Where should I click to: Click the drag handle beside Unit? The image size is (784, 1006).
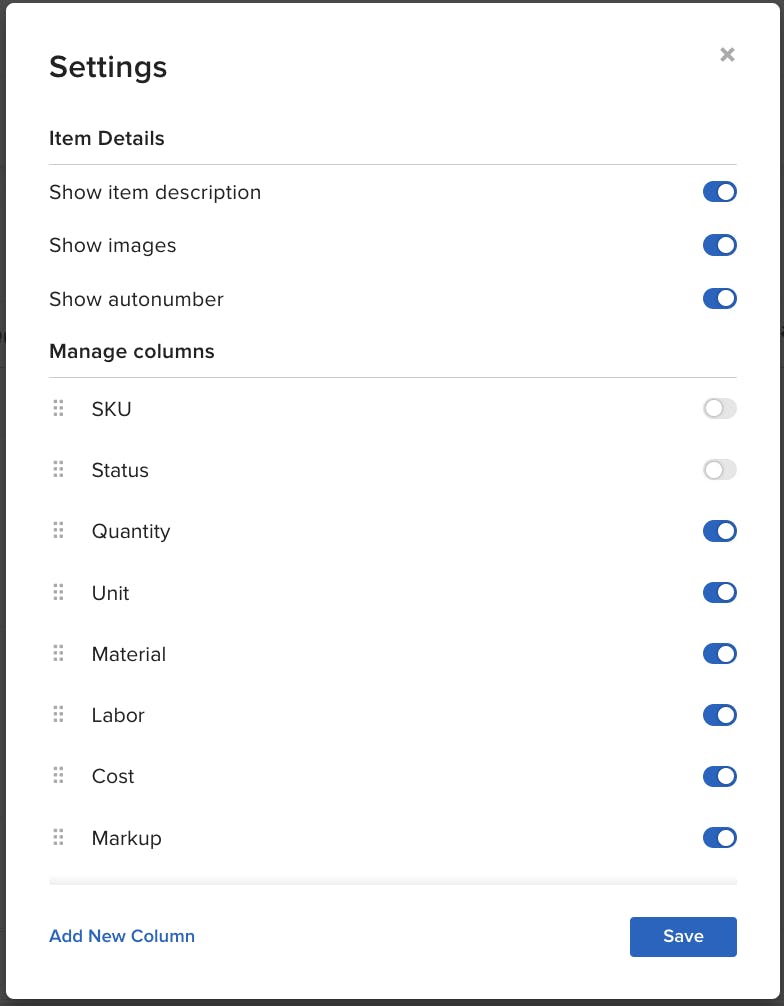(58, 592)
